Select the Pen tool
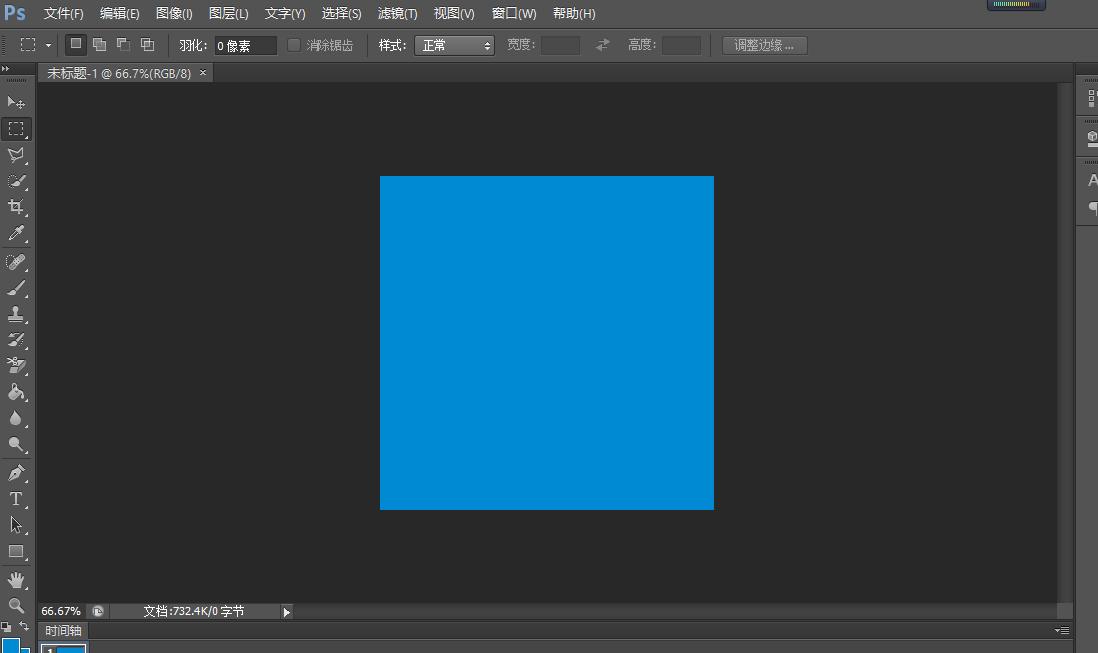 pyautogui.click(x=15, y=472)
